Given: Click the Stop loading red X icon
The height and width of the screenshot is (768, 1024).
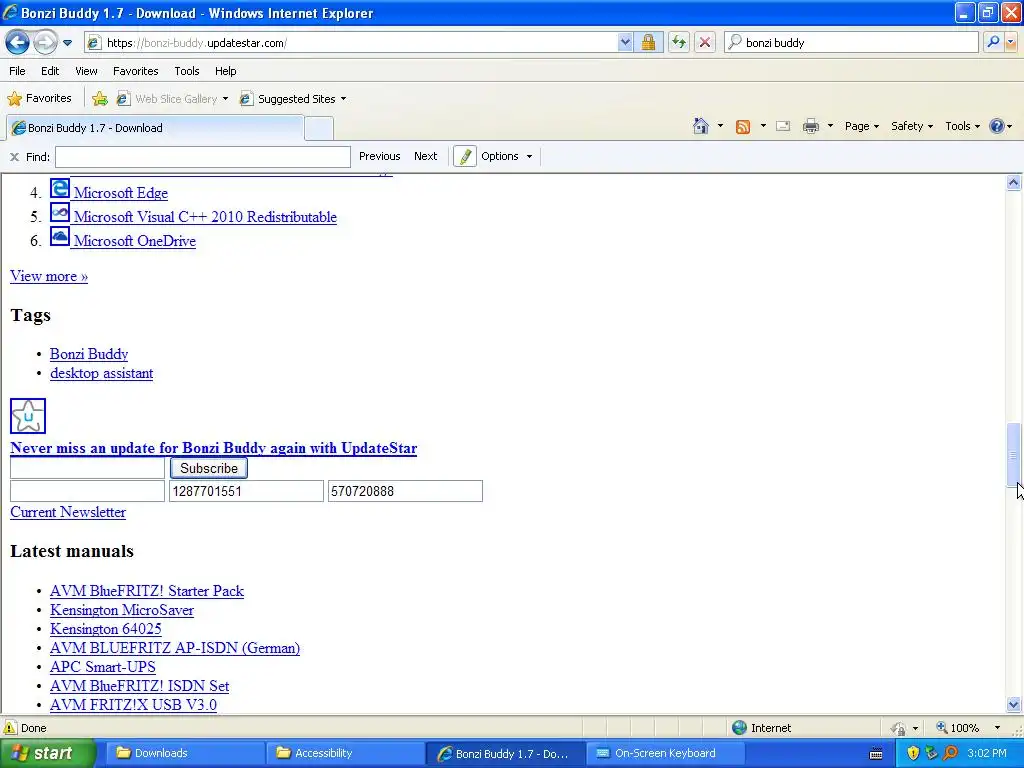Looking at the screenshot, I should (705, 42).
